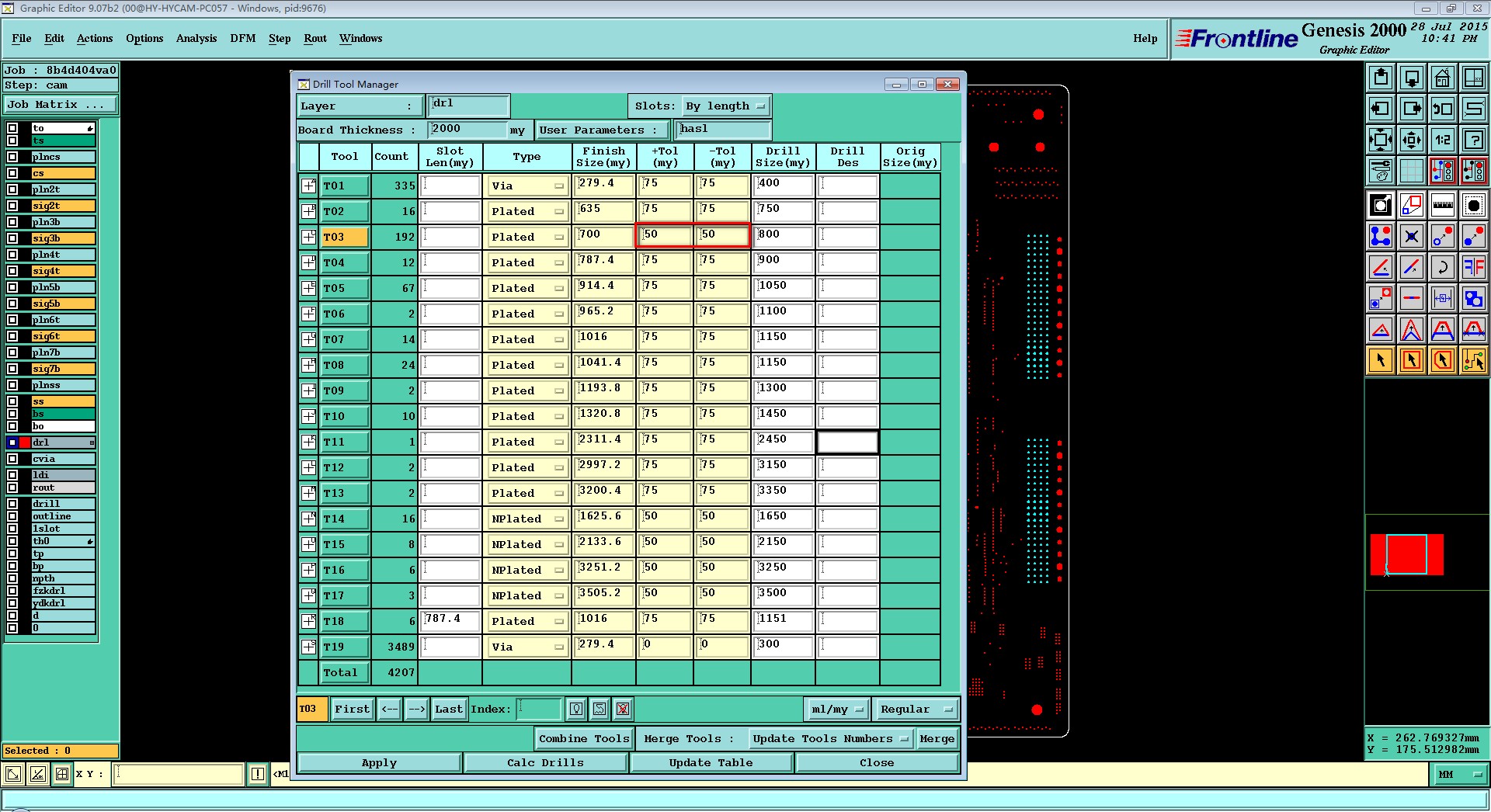Select the rectangle-area selection arrow tool

pos(1412,360)
